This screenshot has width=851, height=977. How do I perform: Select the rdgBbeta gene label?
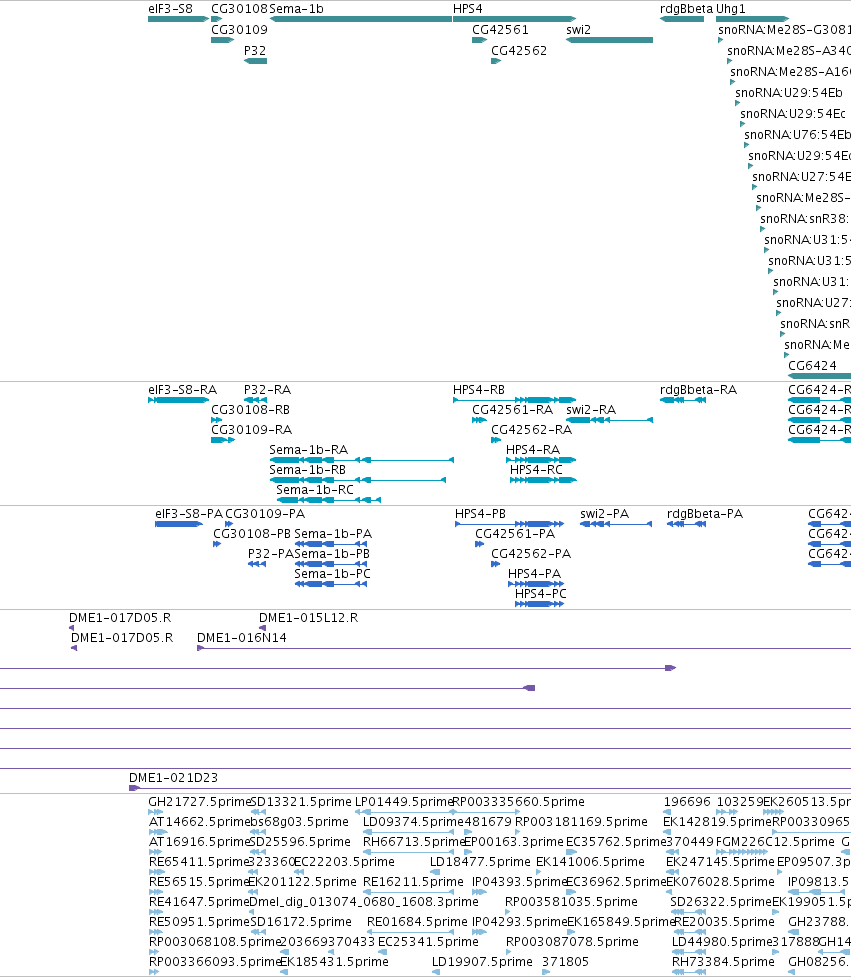[x=686, y=9]
